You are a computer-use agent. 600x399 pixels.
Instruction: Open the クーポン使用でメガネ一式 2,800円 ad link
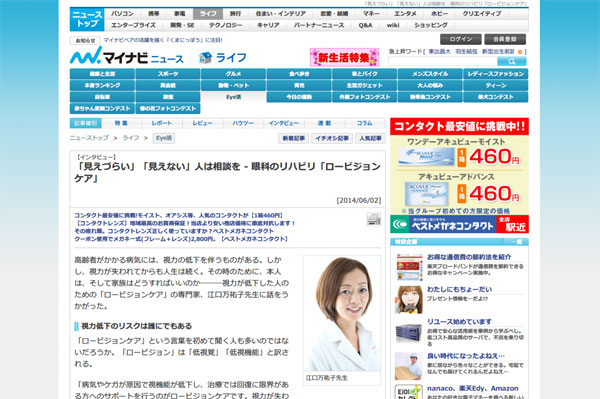click(x=181, y=239)
